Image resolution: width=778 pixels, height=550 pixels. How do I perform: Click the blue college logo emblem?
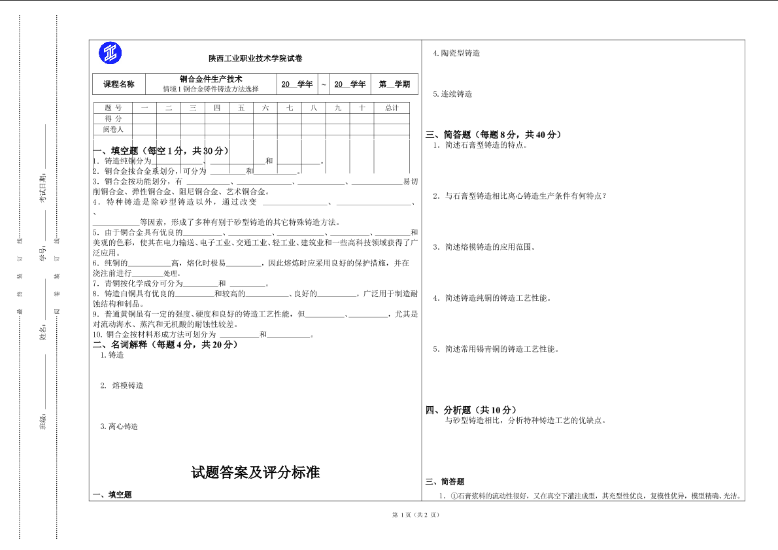[110, 53]
